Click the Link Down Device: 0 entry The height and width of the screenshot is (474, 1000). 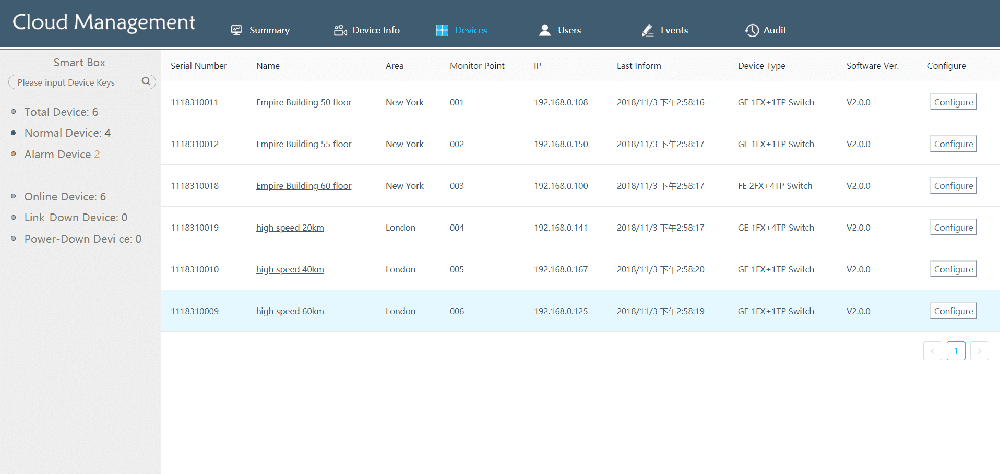(x=76, y=218)
